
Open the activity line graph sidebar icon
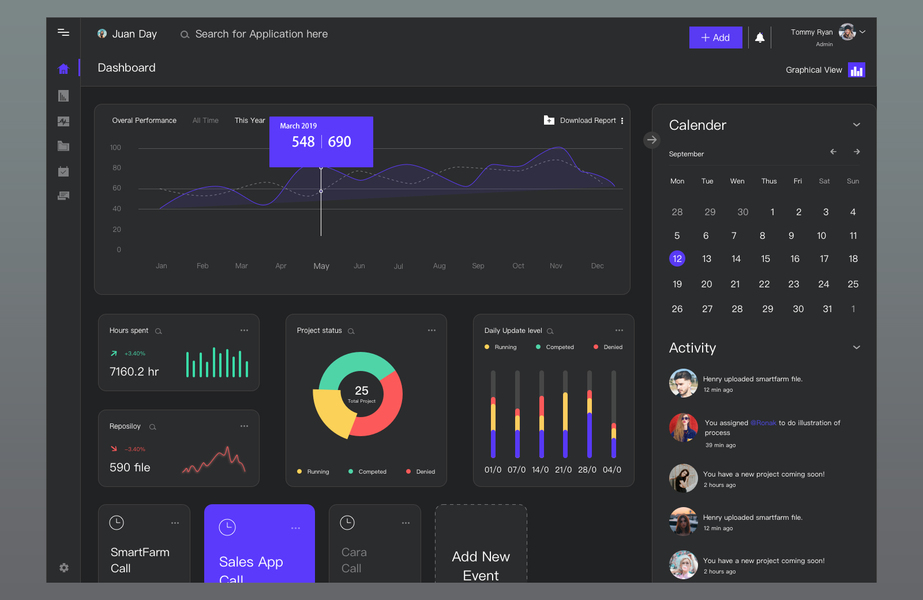[64, 121]
